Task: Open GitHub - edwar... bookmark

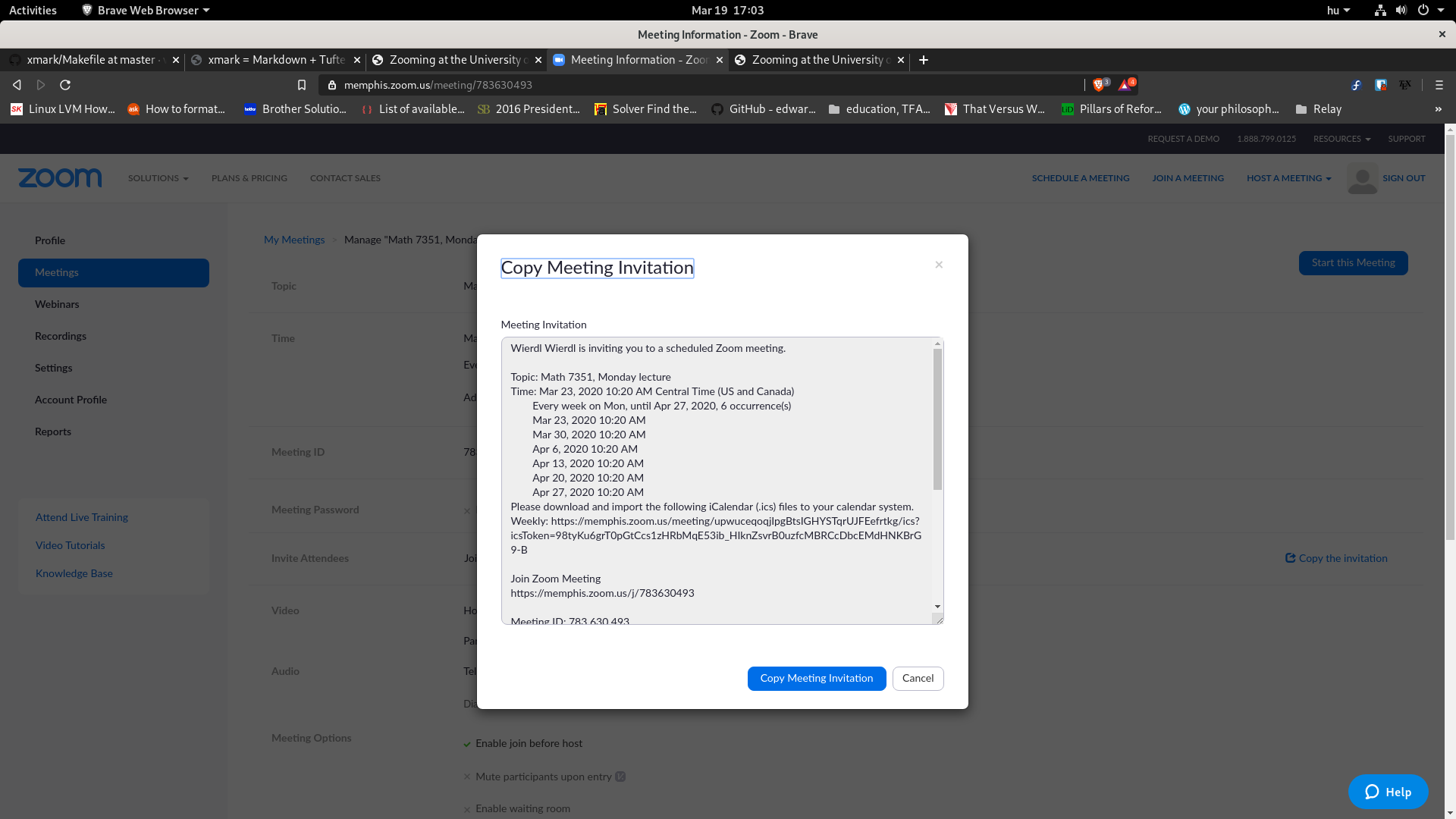Action: pos(763,109)
